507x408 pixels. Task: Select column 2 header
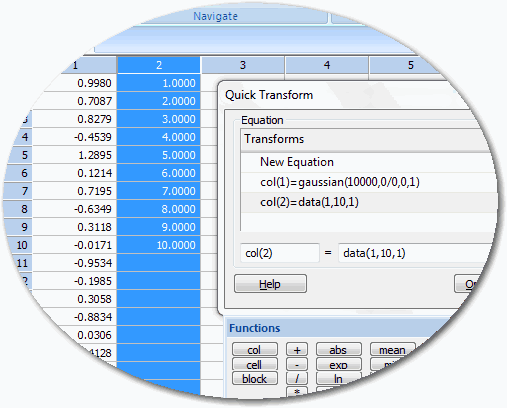159,65
